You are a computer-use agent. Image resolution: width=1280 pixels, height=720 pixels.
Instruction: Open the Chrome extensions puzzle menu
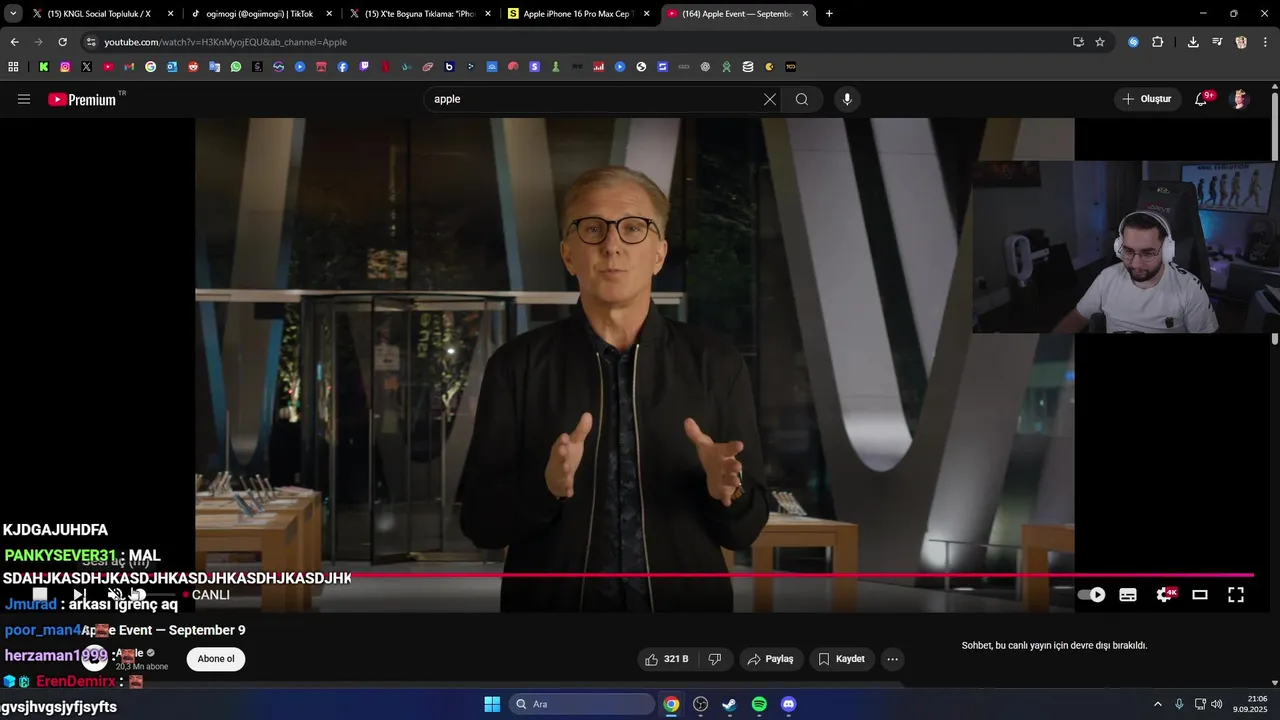pyautogui.click(x=1157, y=42)
